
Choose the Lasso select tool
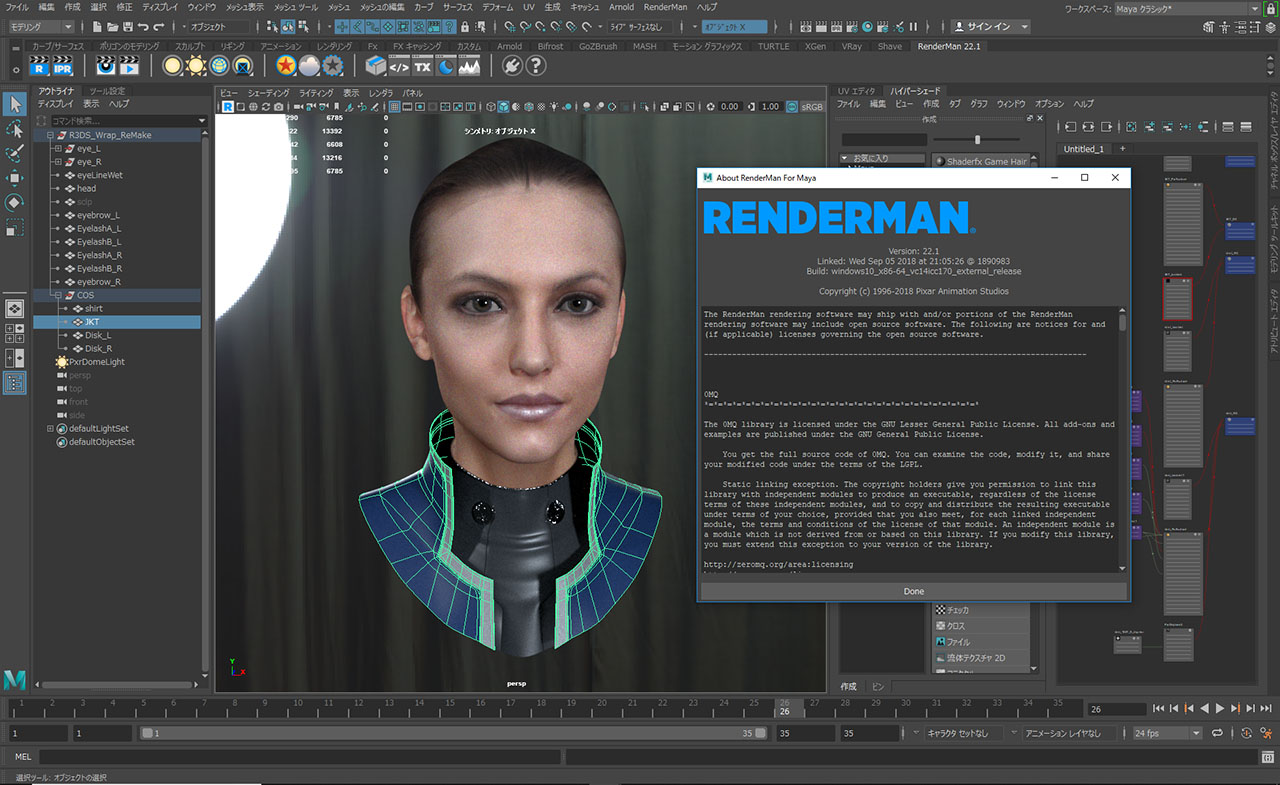point(14,129)
